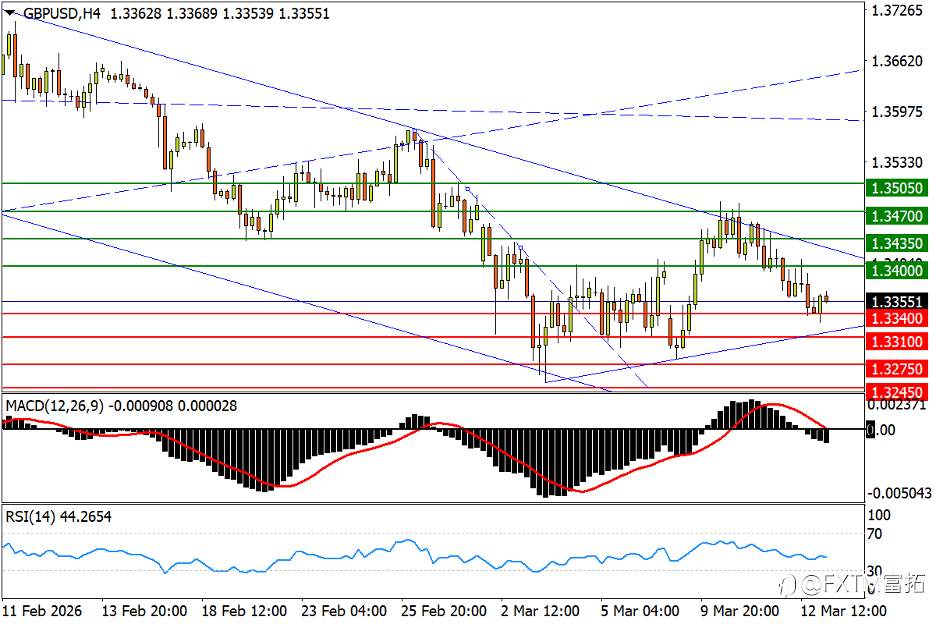Select the -0.005043 MACD scale value
Image resolution: width=936 pixels, height=624 pixels.
[x=899, y=493]
